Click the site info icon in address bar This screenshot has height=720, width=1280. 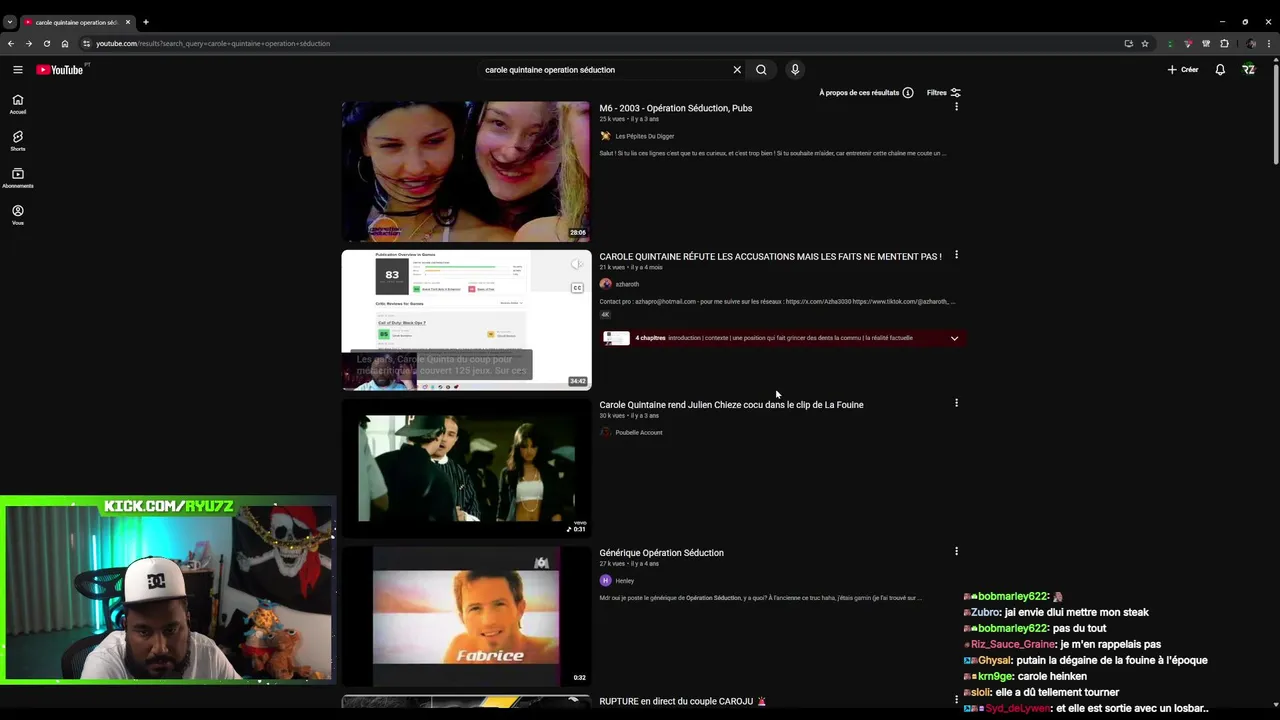click(x=87, y=43)
